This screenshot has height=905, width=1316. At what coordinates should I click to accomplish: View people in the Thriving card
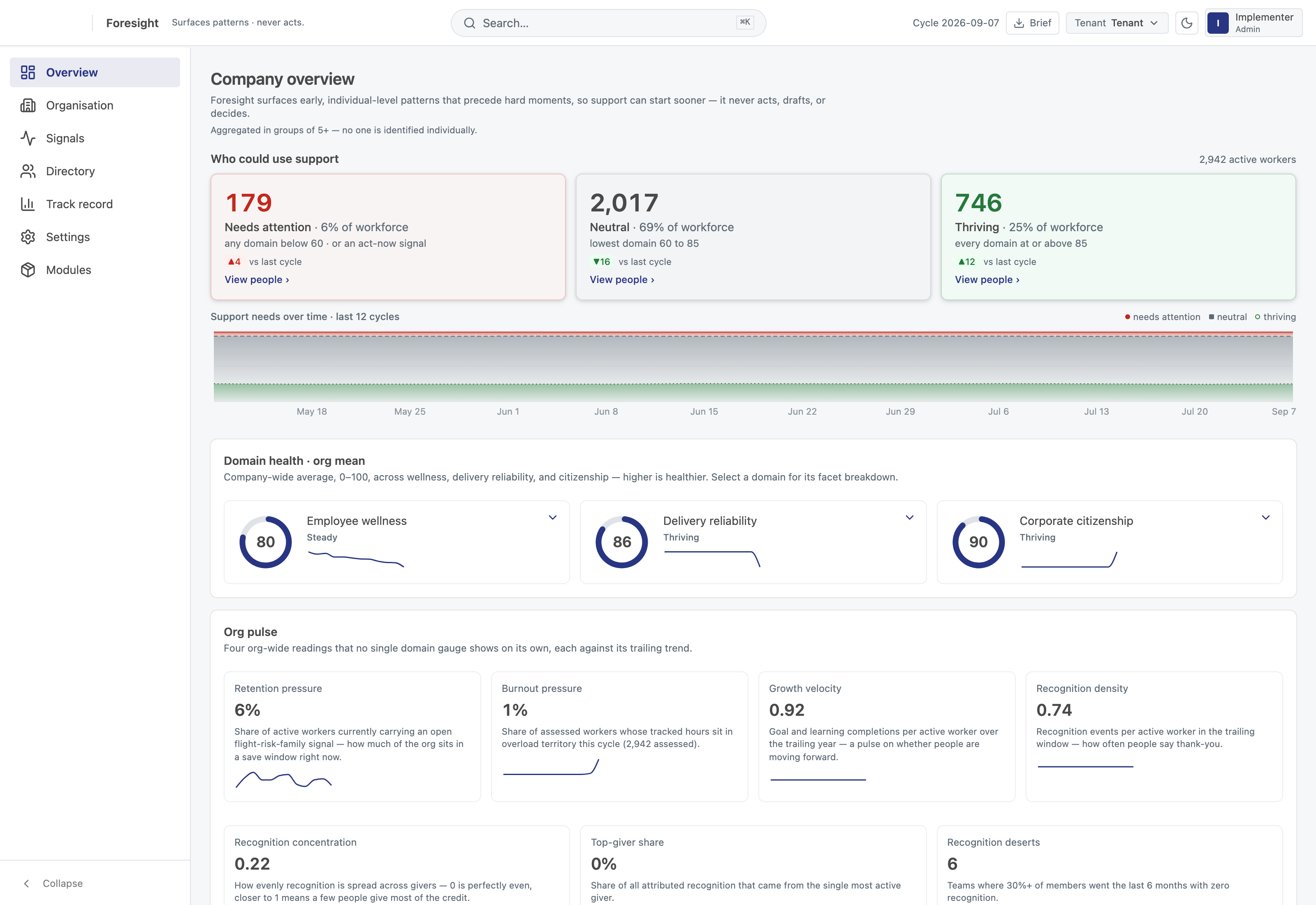tap(987, 280)
